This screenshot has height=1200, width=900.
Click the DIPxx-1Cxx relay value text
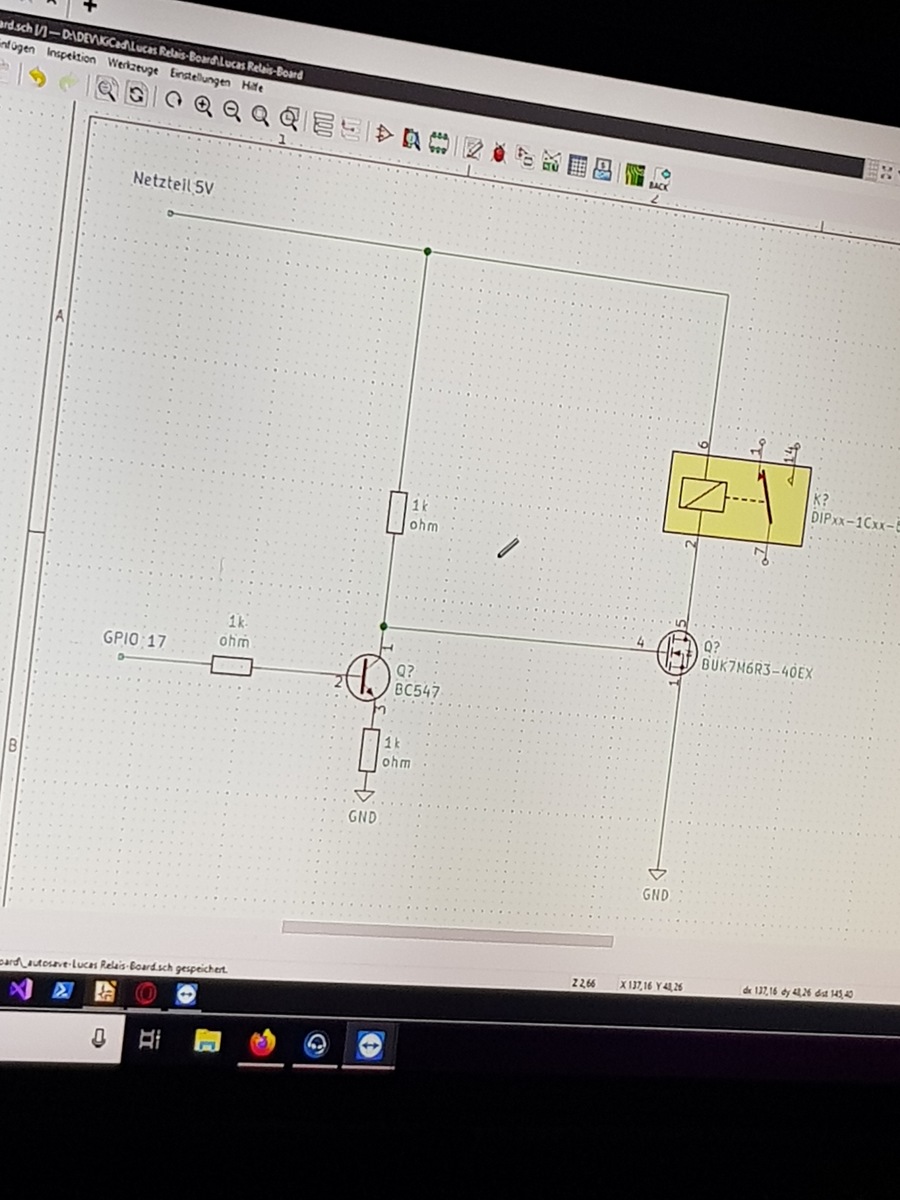(855, 520)
